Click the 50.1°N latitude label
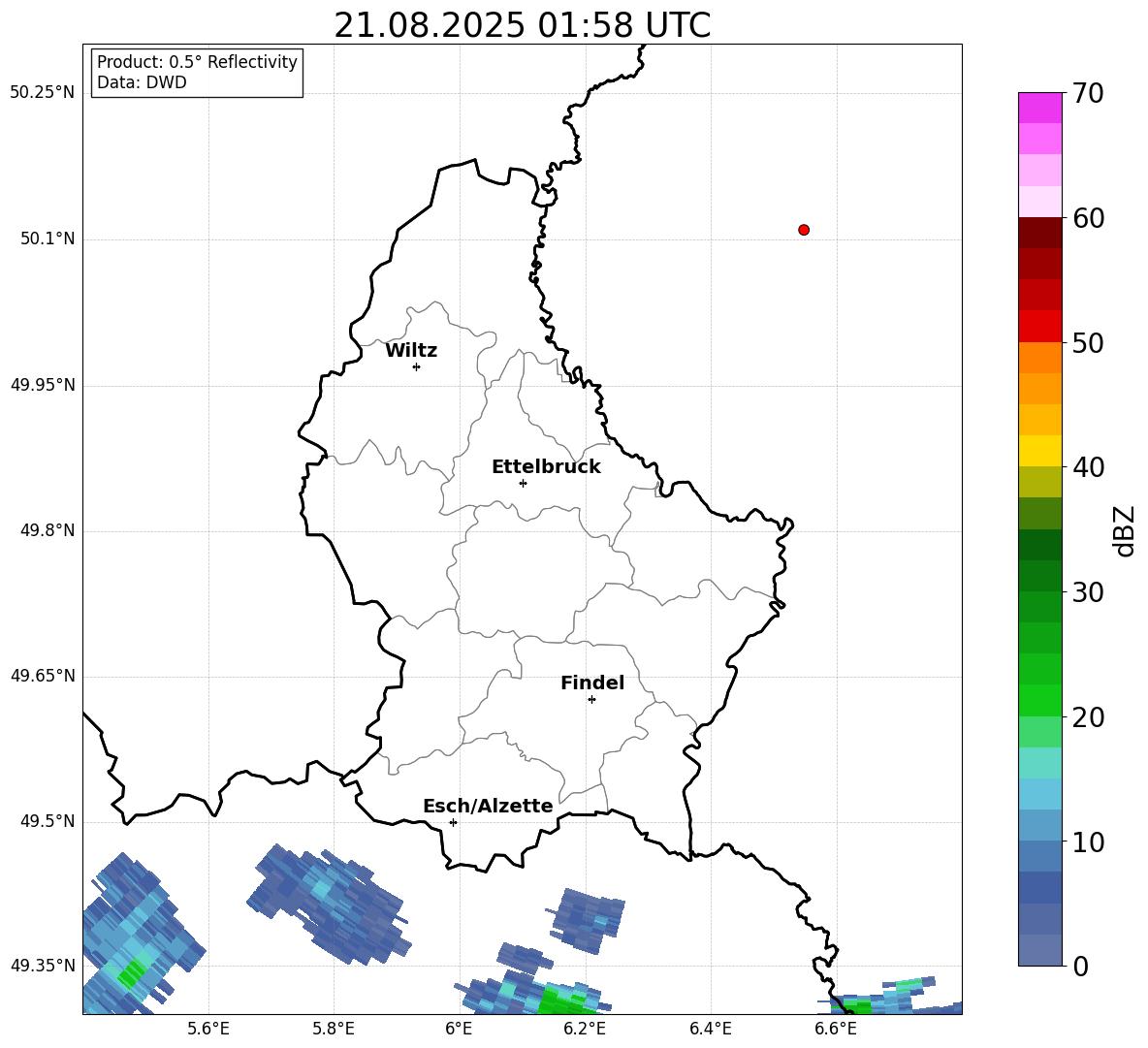 [48, 238]
